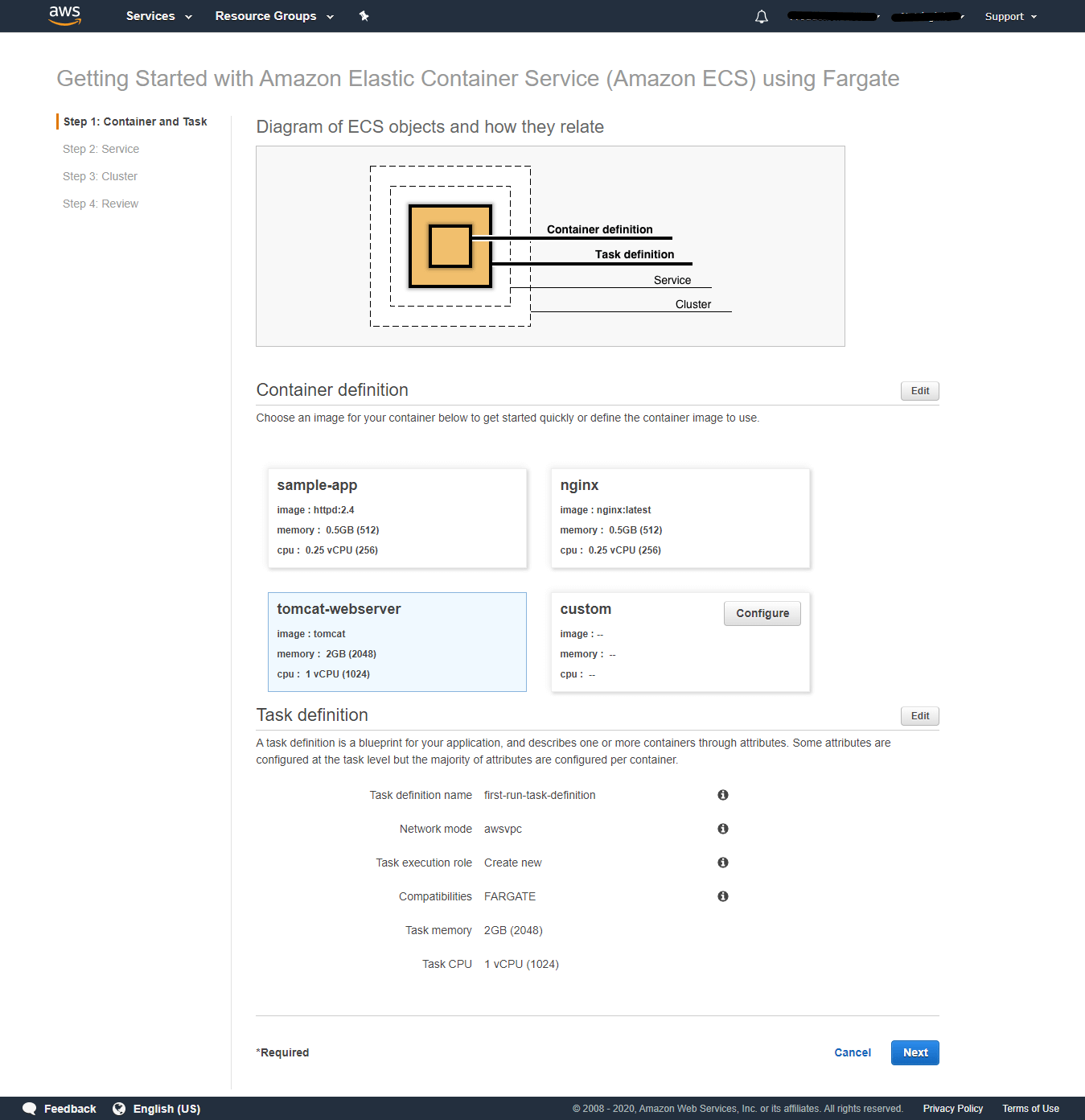Select the tomcat-webserver container card
This screenshot has width=1085, height=1120.
tap(397, 642)
